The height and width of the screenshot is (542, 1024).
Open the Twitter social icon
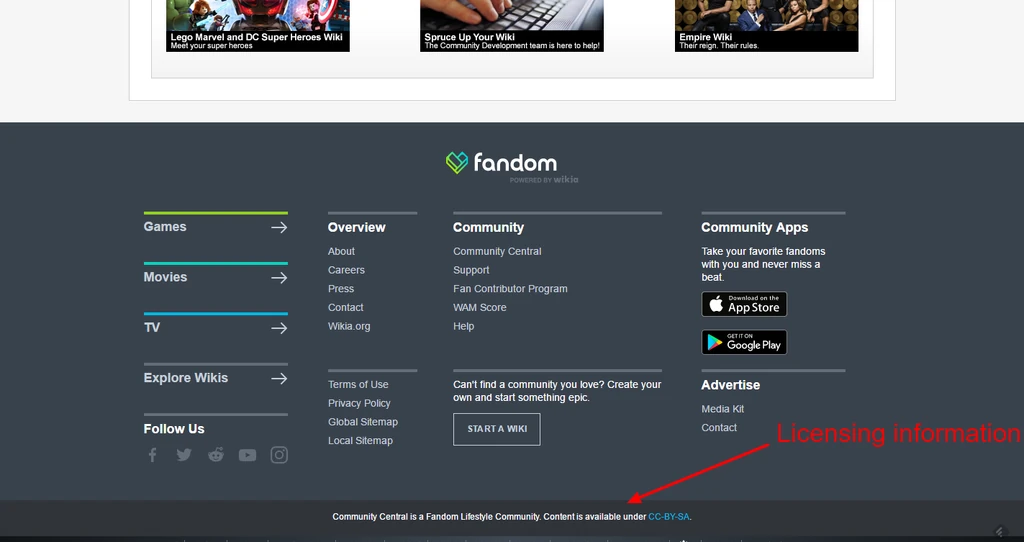pyautogui.click(x=184, y=455)
